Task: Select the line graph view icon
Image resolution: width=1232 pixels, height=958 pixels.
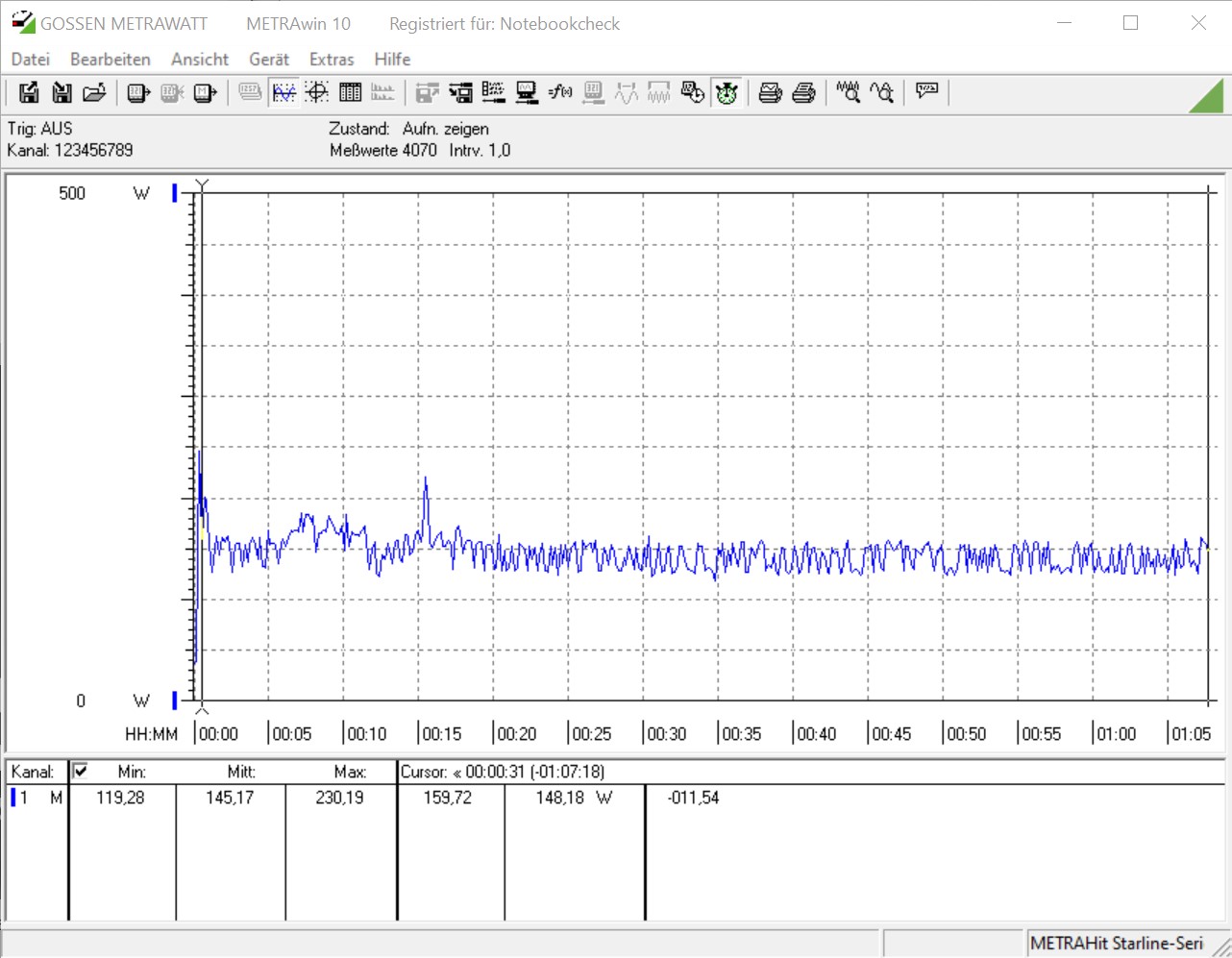Action: (x=283, y=92)
